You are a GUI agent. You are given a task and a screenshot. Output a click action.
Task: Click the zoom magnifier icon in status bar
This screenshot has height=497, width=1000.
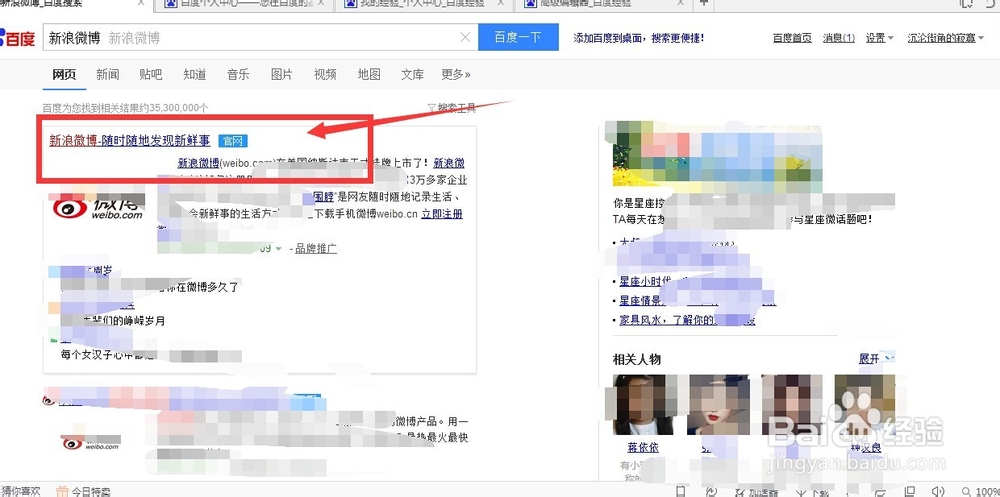tap(967, 492)
